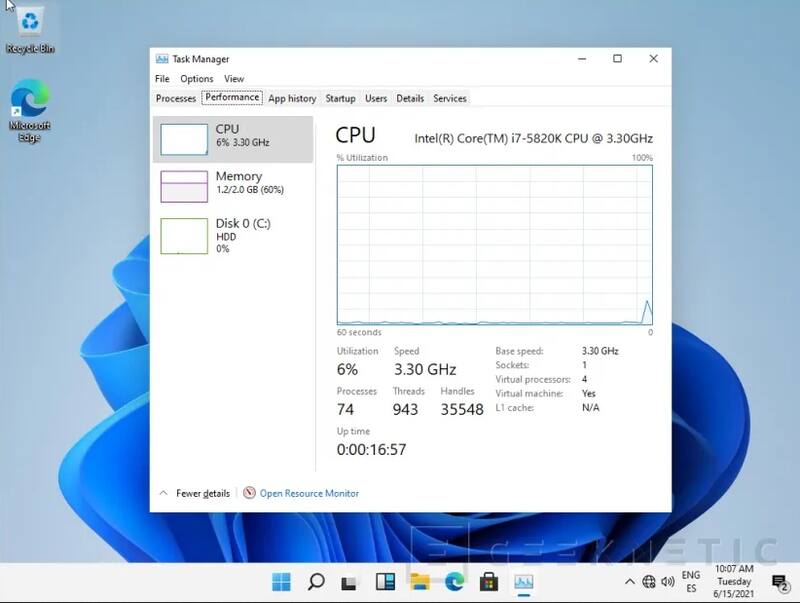This screenshot has height=603, width=800.
Task: Open Task View from the taskbar
Action: (x=349, y=582)
